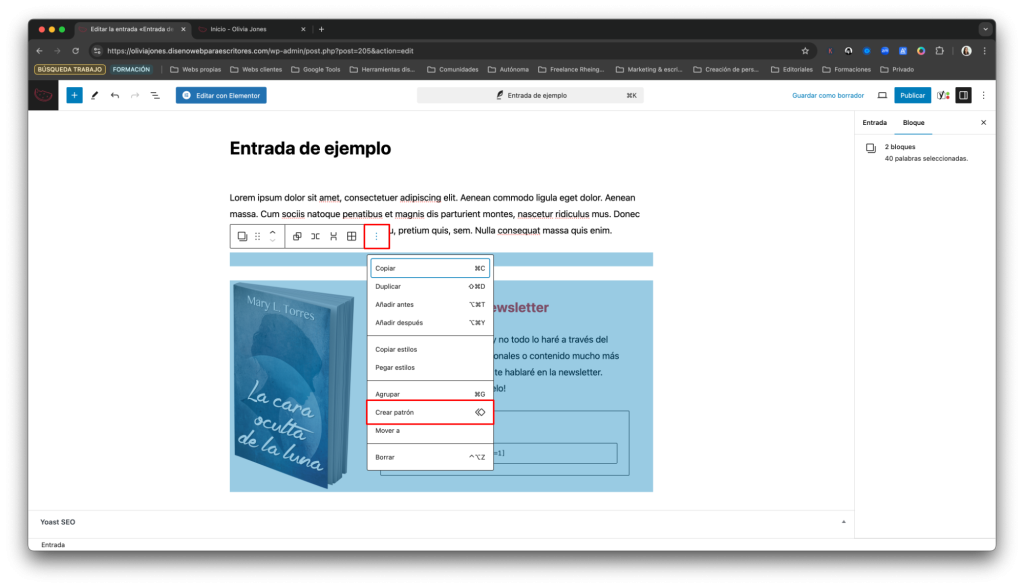This screenshot has width=1024, height=588.
Task: Click the Group blocks icon in block toolbar
Action: point(297,237)
